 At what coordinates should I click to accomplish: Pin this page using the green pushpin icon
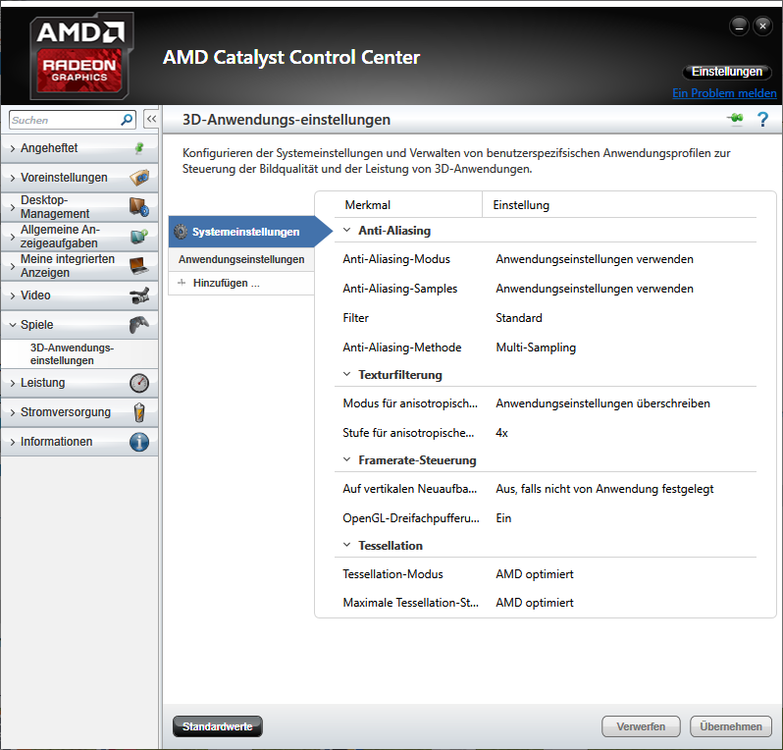[735, 119]
